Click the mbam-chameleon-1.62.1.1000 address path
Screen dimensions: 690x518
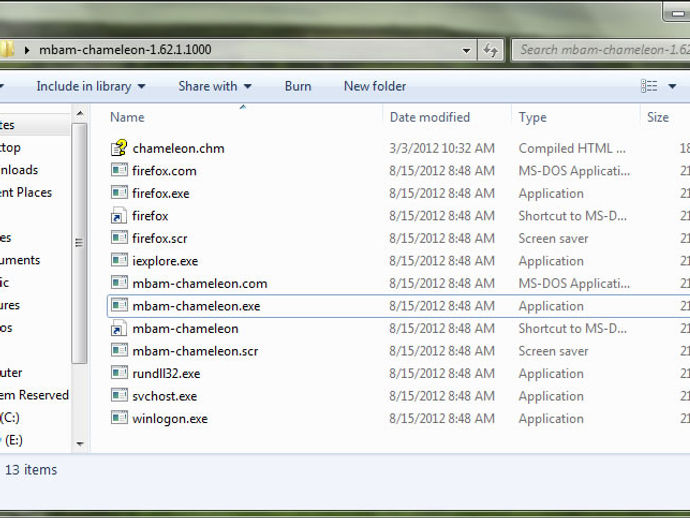125,50
